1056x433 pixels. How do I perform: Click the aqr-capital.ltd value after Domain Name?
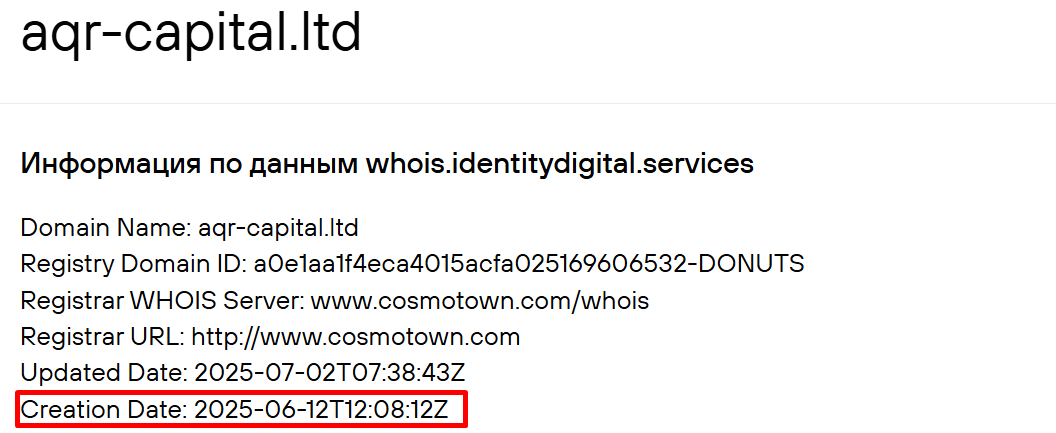(x=273, y=227)
